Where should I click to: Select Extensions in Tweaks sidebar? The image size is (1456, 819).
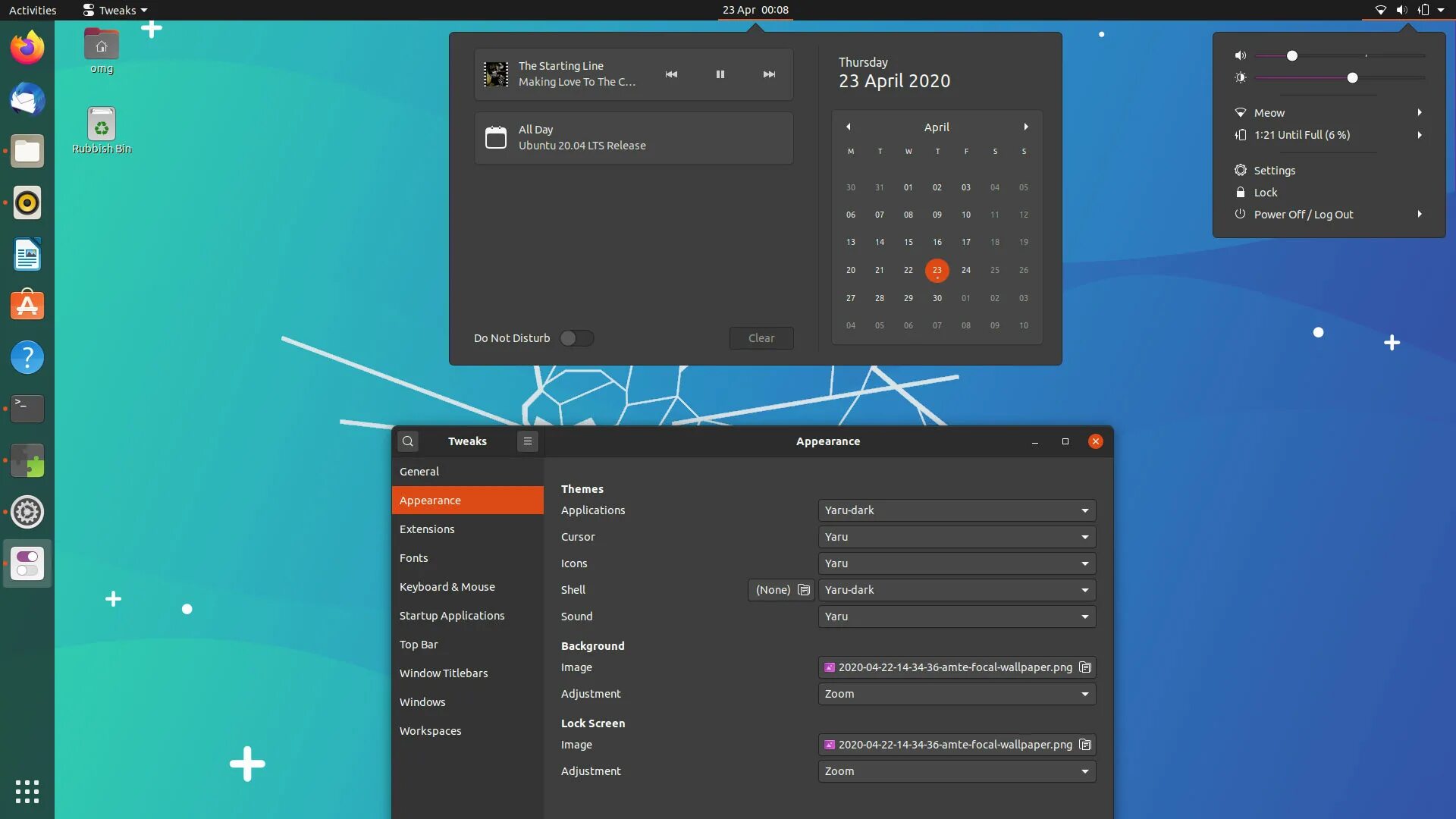[x=468, y=529]
